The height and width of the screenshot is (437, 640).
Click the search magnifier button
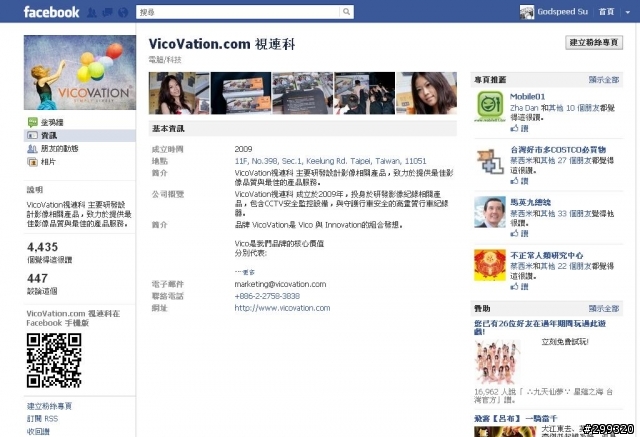pyautogui.click(x=346, y=12)
